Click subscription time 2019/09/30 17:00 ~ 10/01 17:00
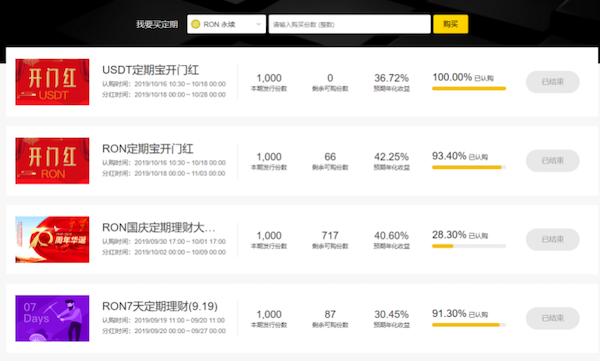This screenshot has width=600, height=361. pos(180,242)
